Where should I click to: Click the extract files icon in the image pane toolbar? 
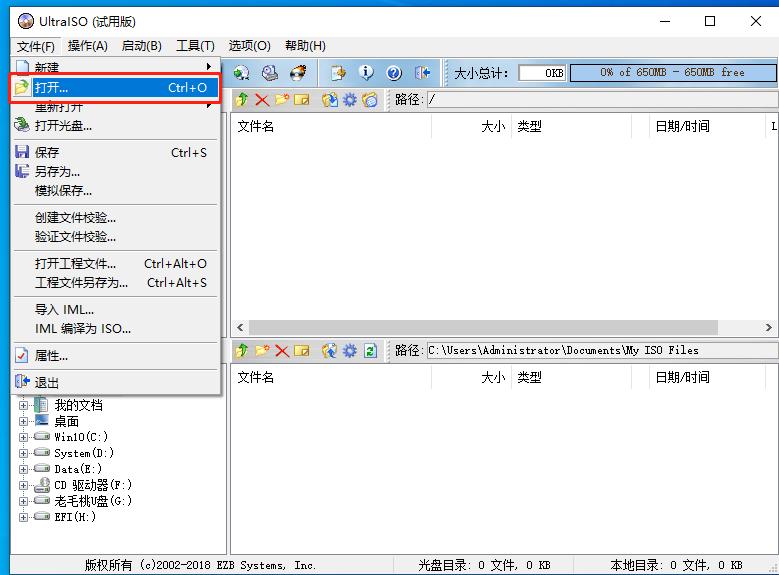coord(329,100)
